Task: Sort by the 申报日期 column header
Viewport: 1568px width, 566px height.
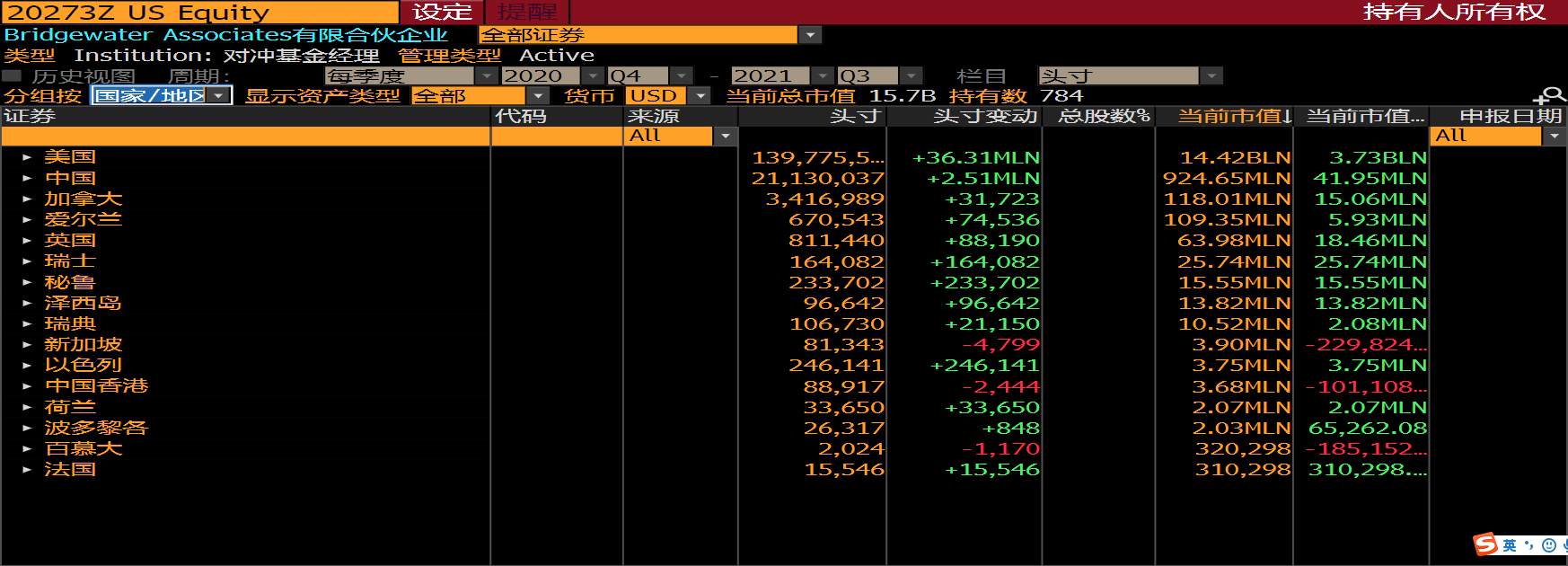Action: (1498, 116)
